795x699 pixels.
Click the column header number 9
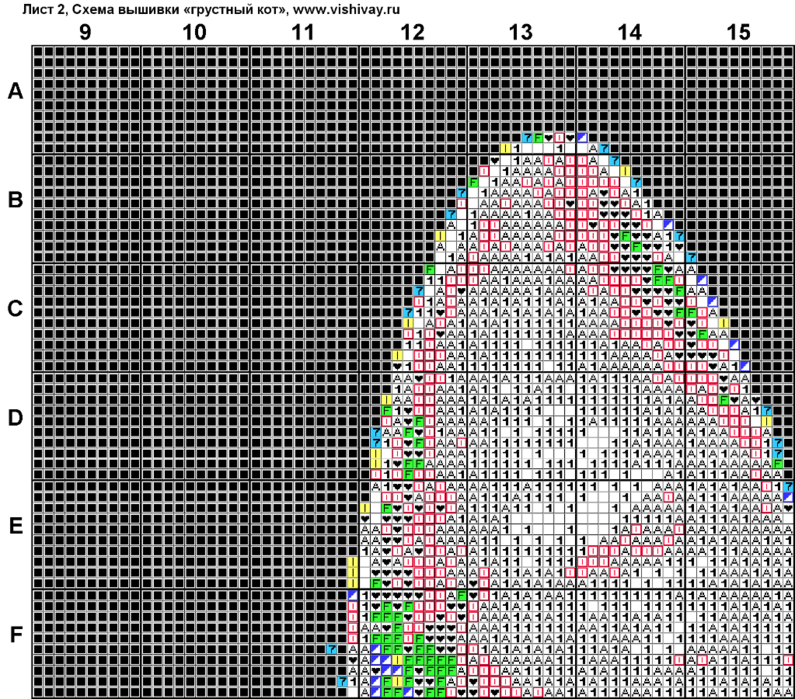(85, 33)
